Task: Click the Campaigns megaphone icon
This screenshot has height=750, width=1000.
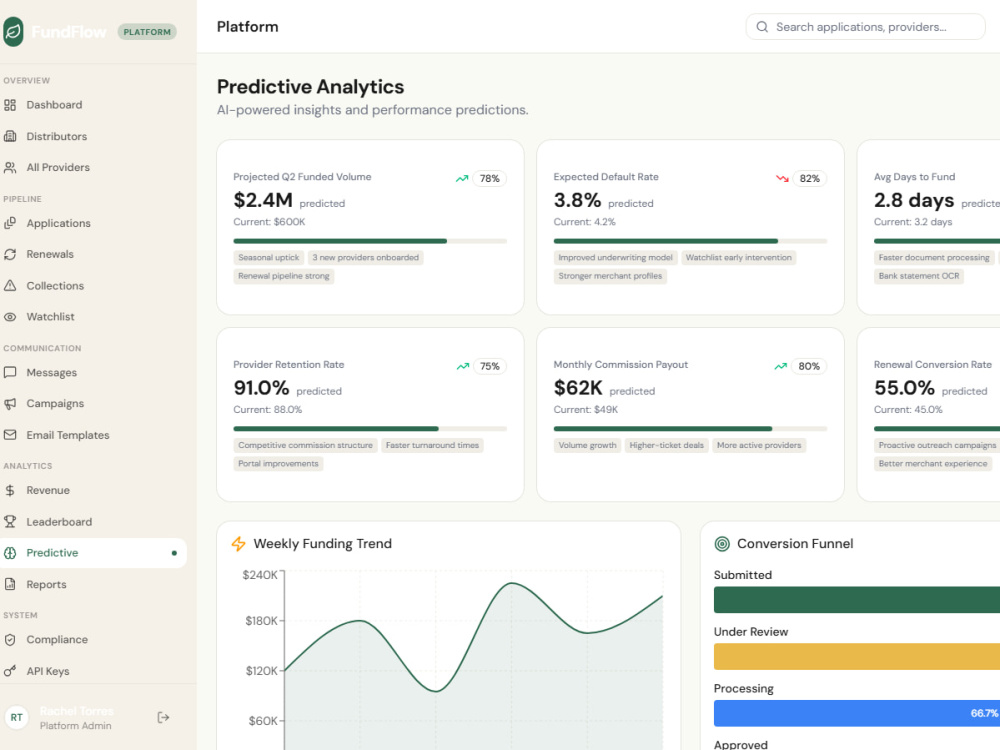Action: click(10, 404)
